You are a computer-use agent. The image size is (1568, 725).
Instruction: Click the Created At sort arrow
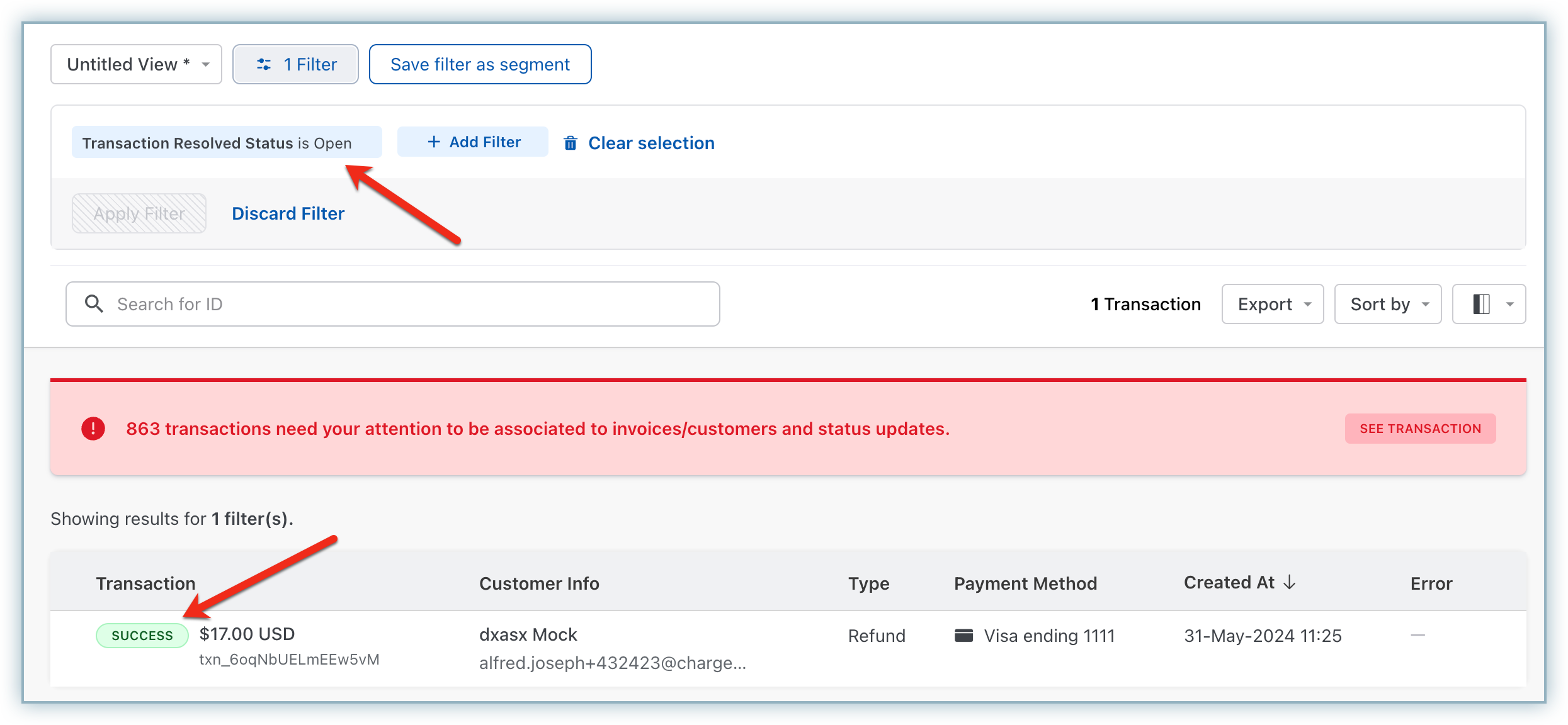click(1290, 582)
